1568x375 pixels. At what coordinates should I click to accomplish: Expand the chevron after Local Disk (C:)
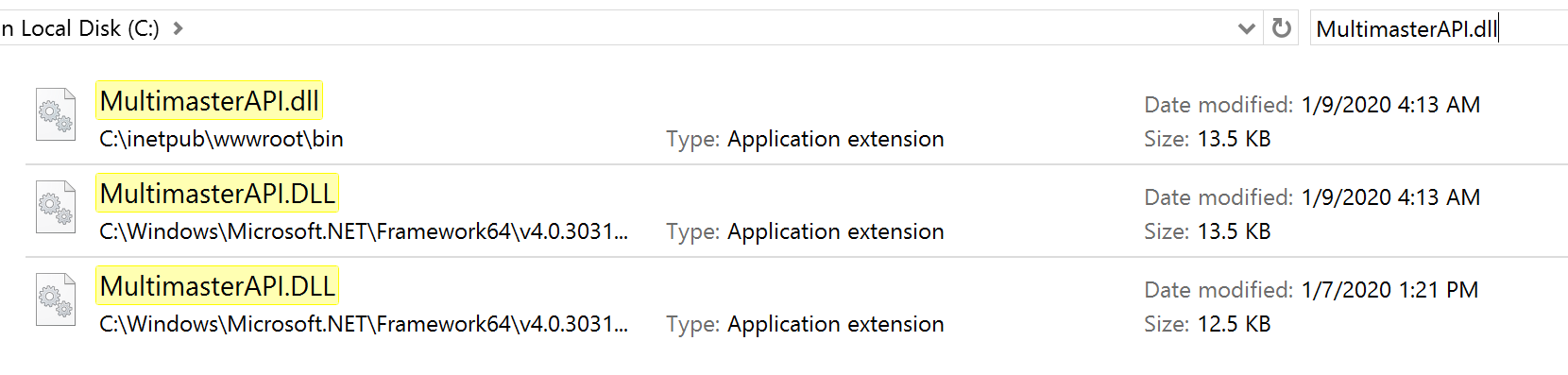pos(178,28)
